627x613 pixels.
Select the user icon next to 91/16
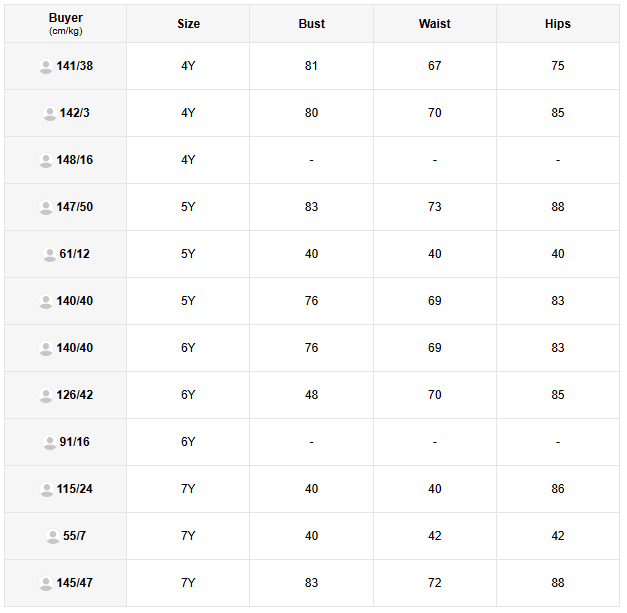tap(49, 443)
